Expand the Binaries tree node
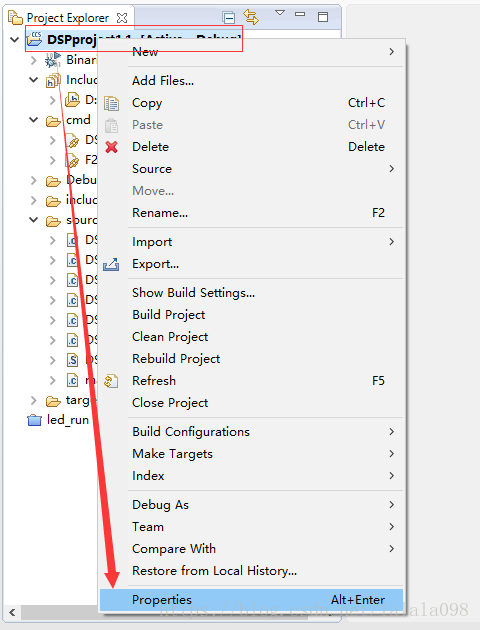This screenshot has width=480, height=630. (x=34, y=60)
